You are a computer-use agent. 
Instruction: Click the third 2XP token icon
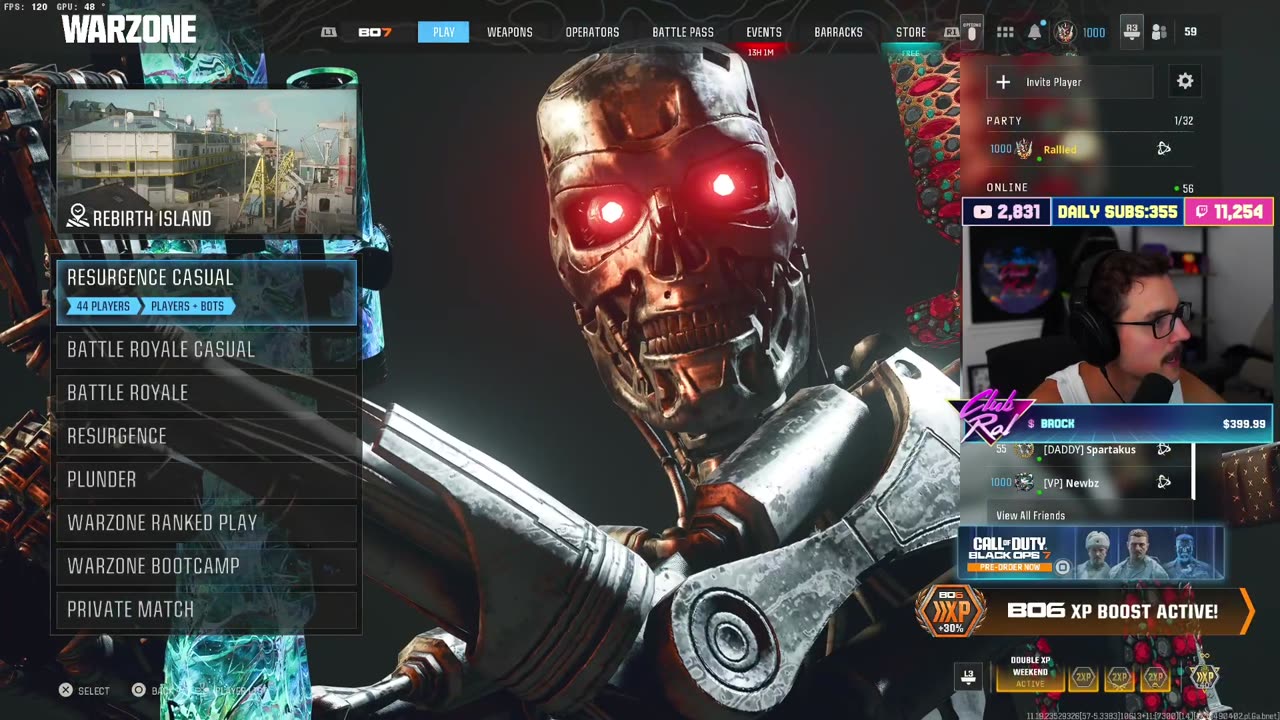tap(1155, 677)
